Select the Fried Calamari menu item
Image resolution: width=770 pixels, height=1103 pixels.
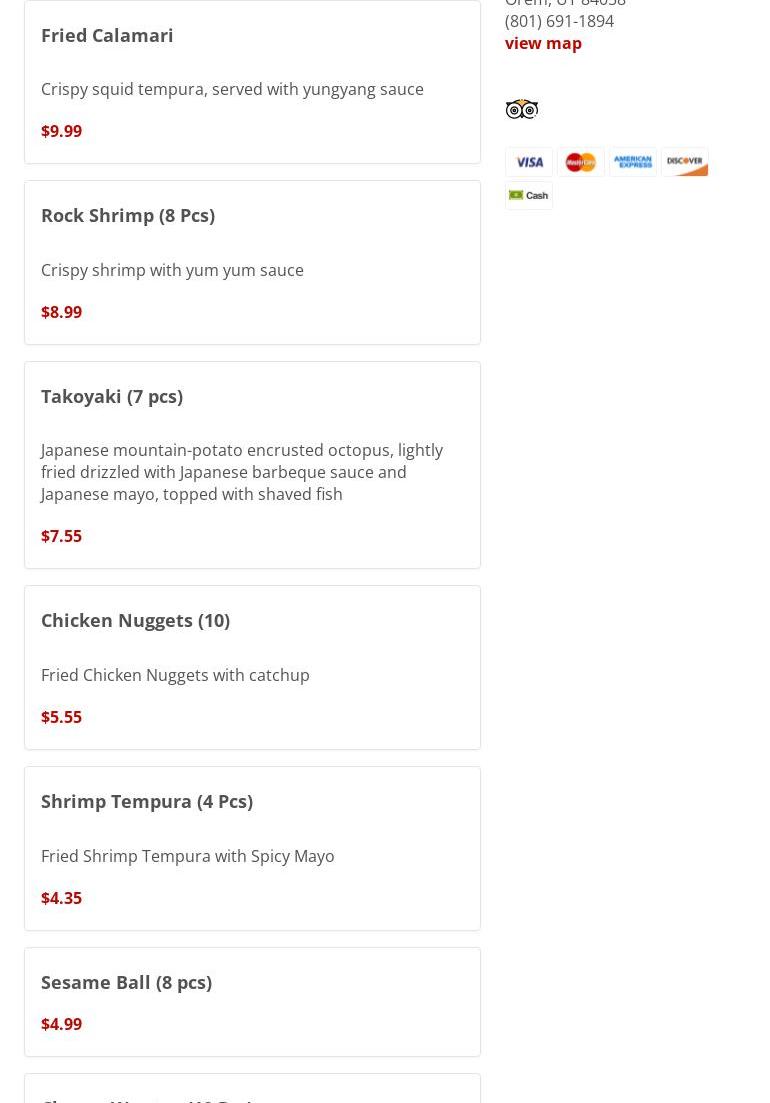click(107, 35)
